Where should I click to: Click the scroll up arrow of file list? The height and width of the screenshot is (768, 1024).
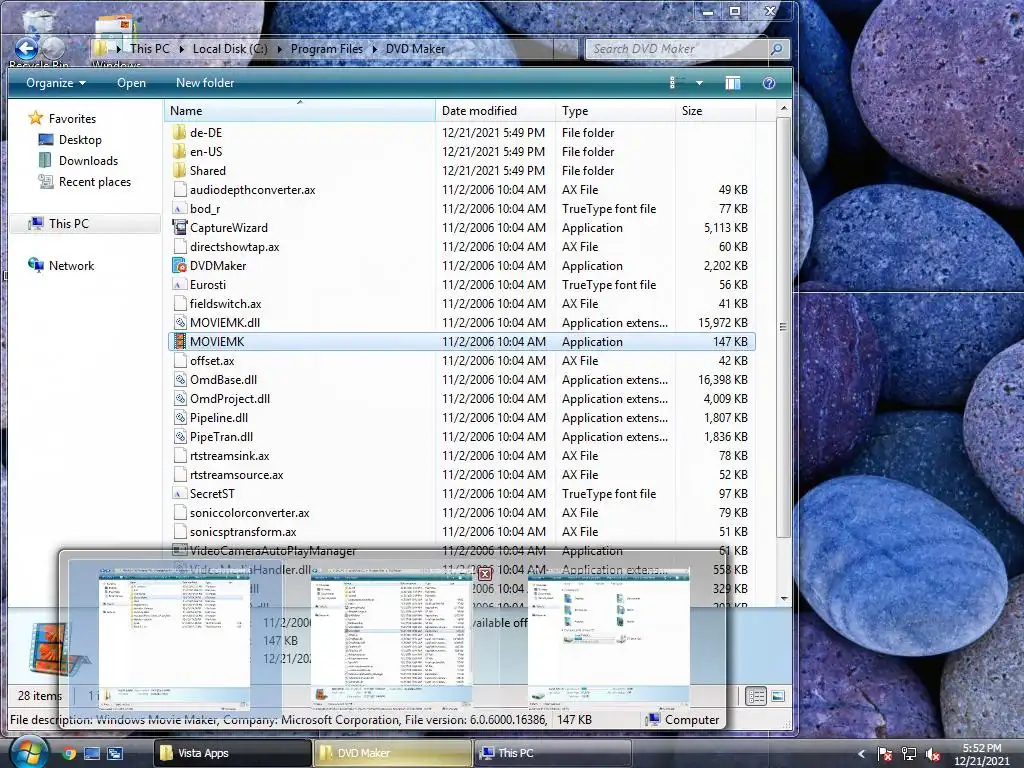[x=784, y=108]
